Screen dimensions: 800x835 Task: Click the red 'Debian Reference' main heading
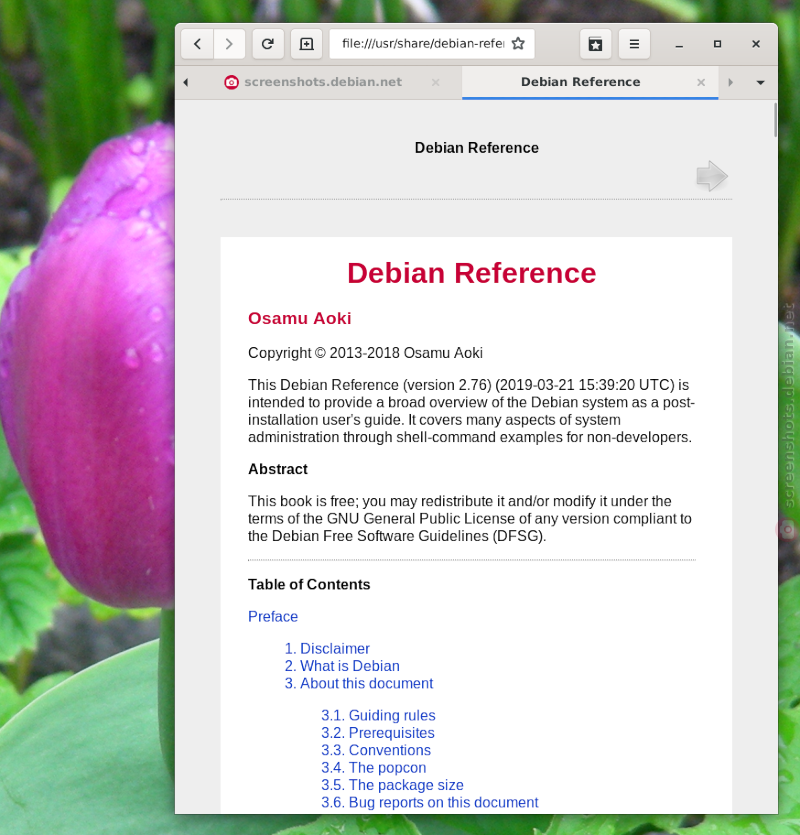point(471,273)
